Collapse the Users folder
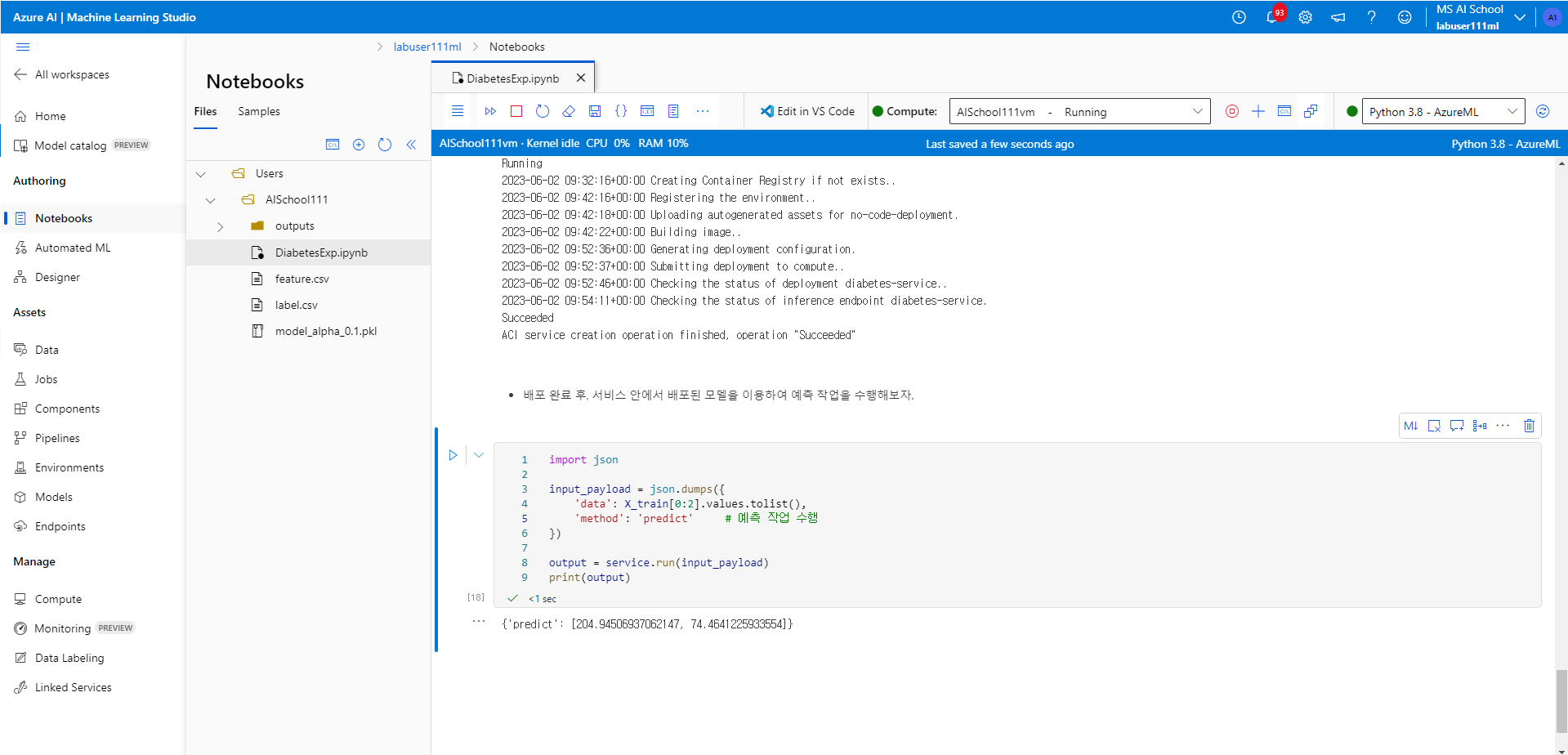Image resolution: width=1568 pixels, height=755 pixels. point(201,174)
